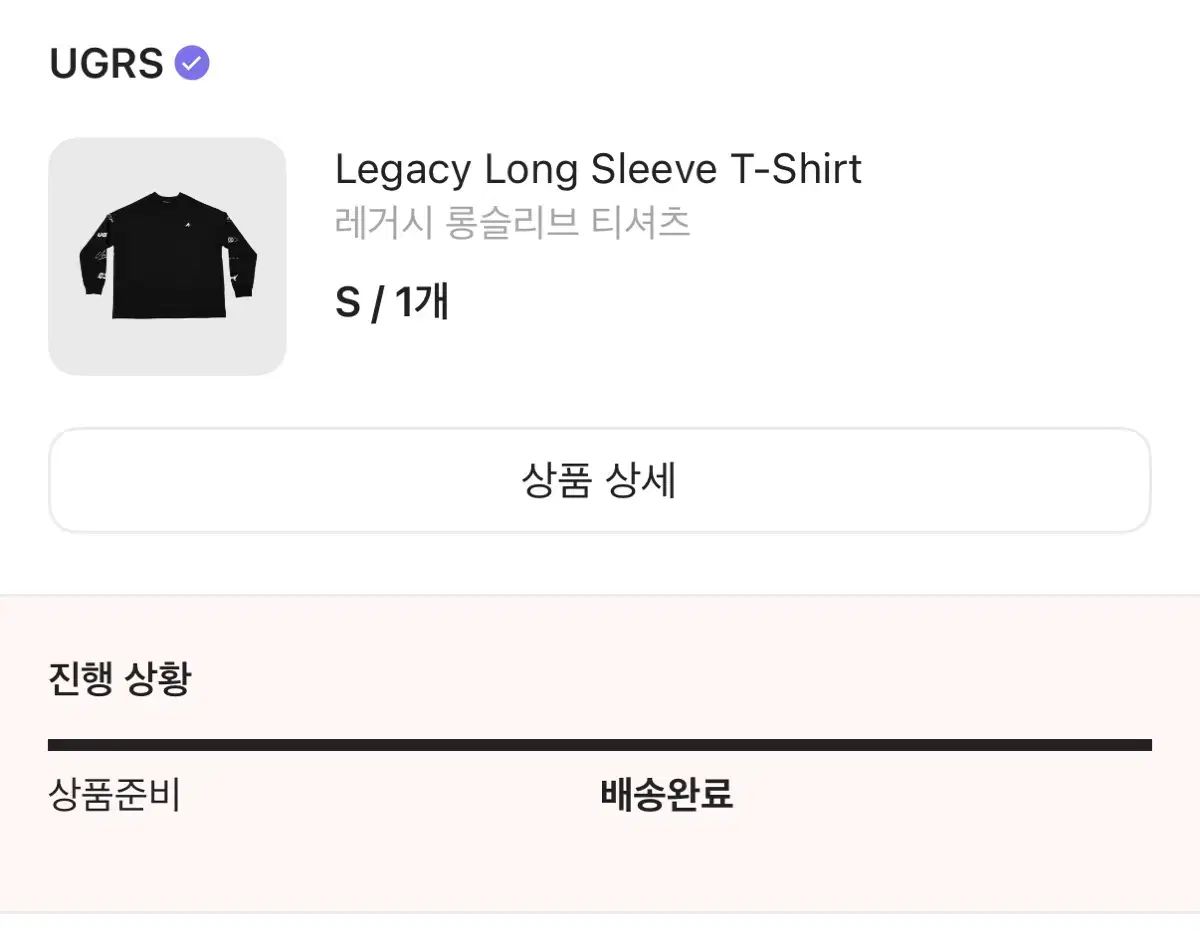Select the 상품준비 progress step
This screenshot has height=937, width=1200.
114,795
